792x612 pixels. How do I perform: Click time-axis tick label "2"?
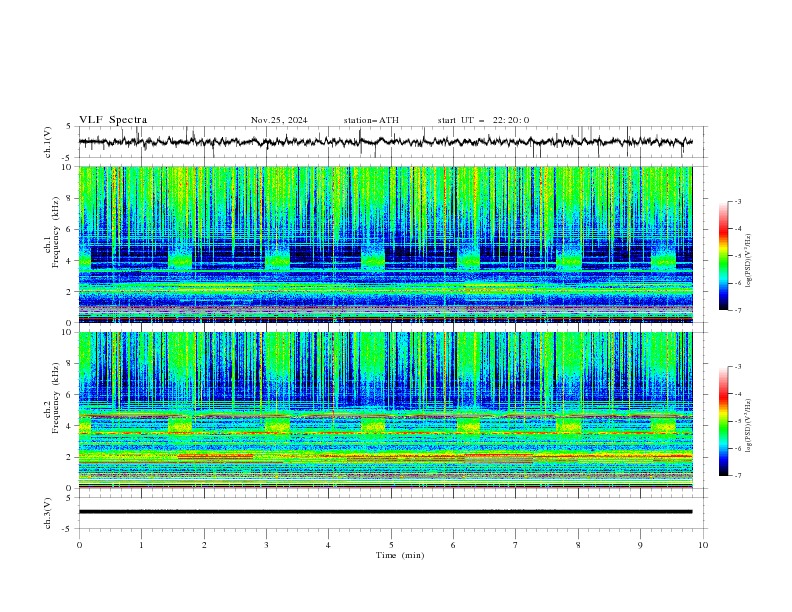point(204,545)
